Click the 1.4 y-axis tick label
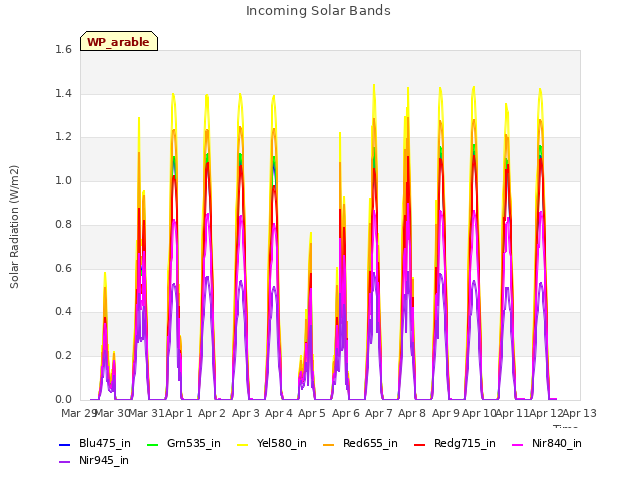This screenshot has height=480, width=640. 63,93
